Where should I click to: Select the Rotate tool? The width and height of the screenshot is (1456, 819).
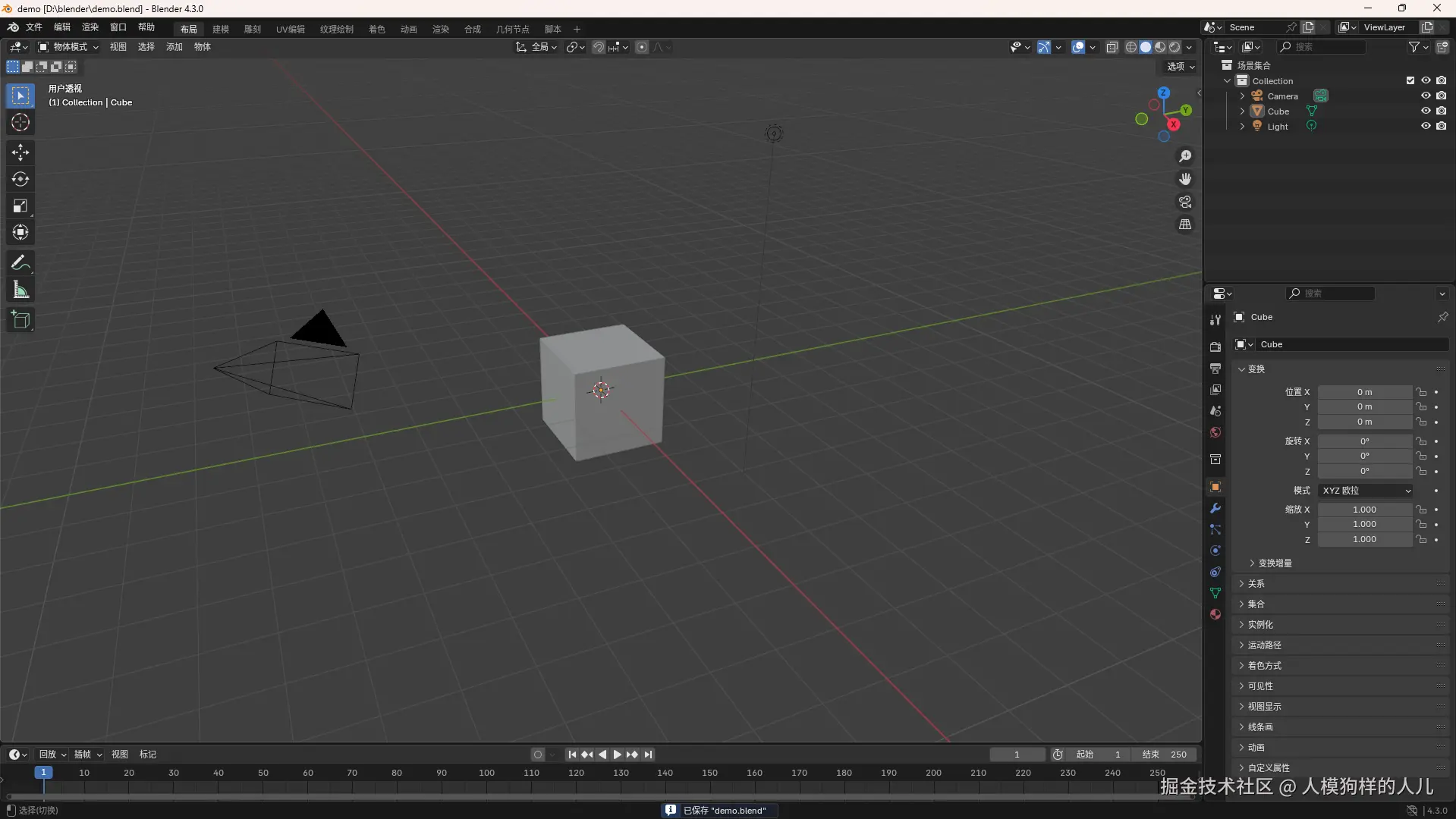pyautogui.click(x=20, y=179)
